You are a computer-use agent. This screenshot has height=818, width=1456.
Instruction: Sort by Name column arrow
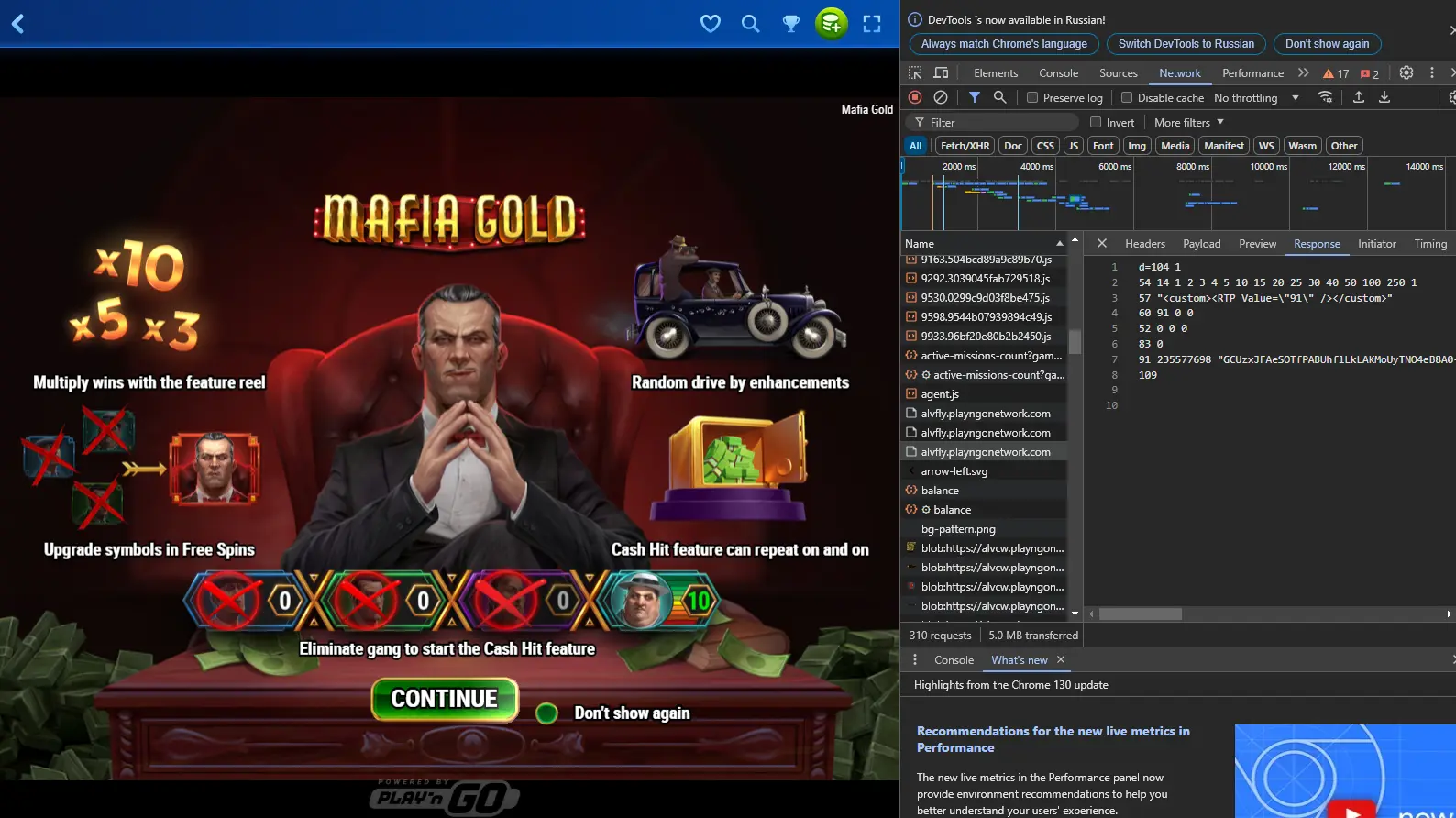1060,243
